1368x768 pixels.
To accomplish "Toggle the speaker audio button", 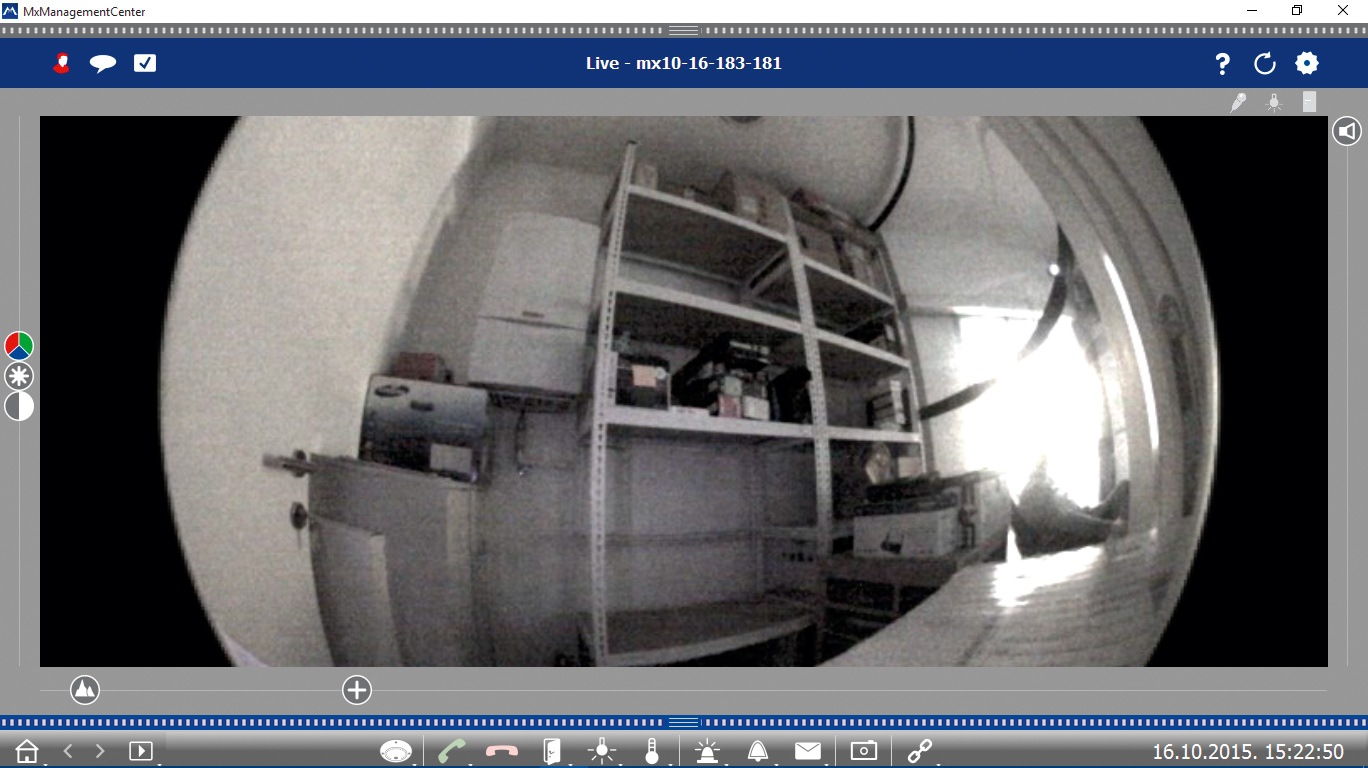I will [1347, 131].
